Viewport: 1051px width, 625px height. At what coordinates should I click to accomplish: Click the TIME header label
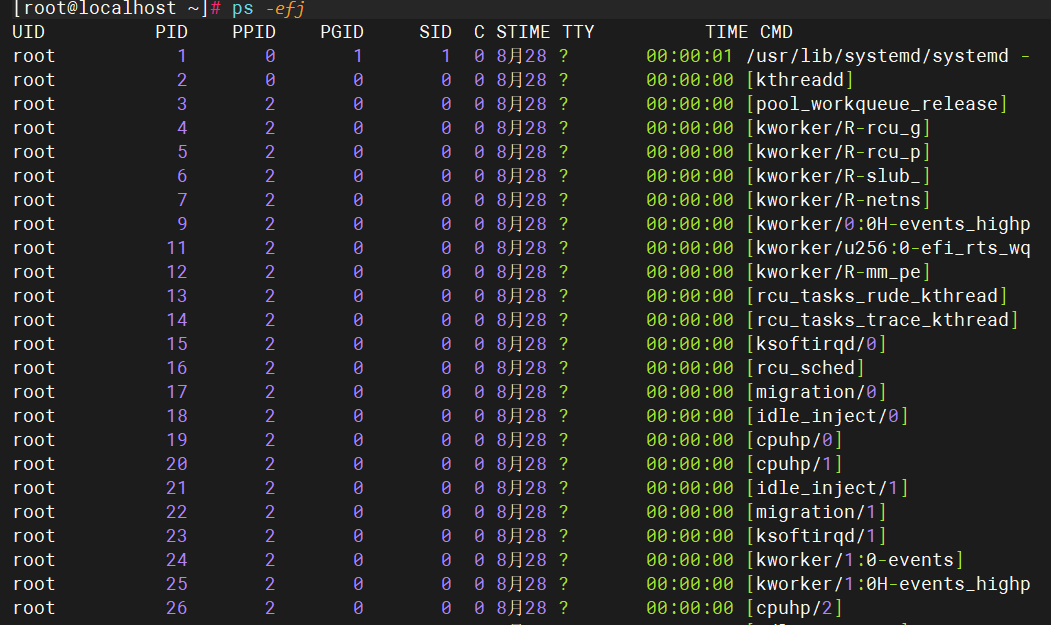[727, 31]
